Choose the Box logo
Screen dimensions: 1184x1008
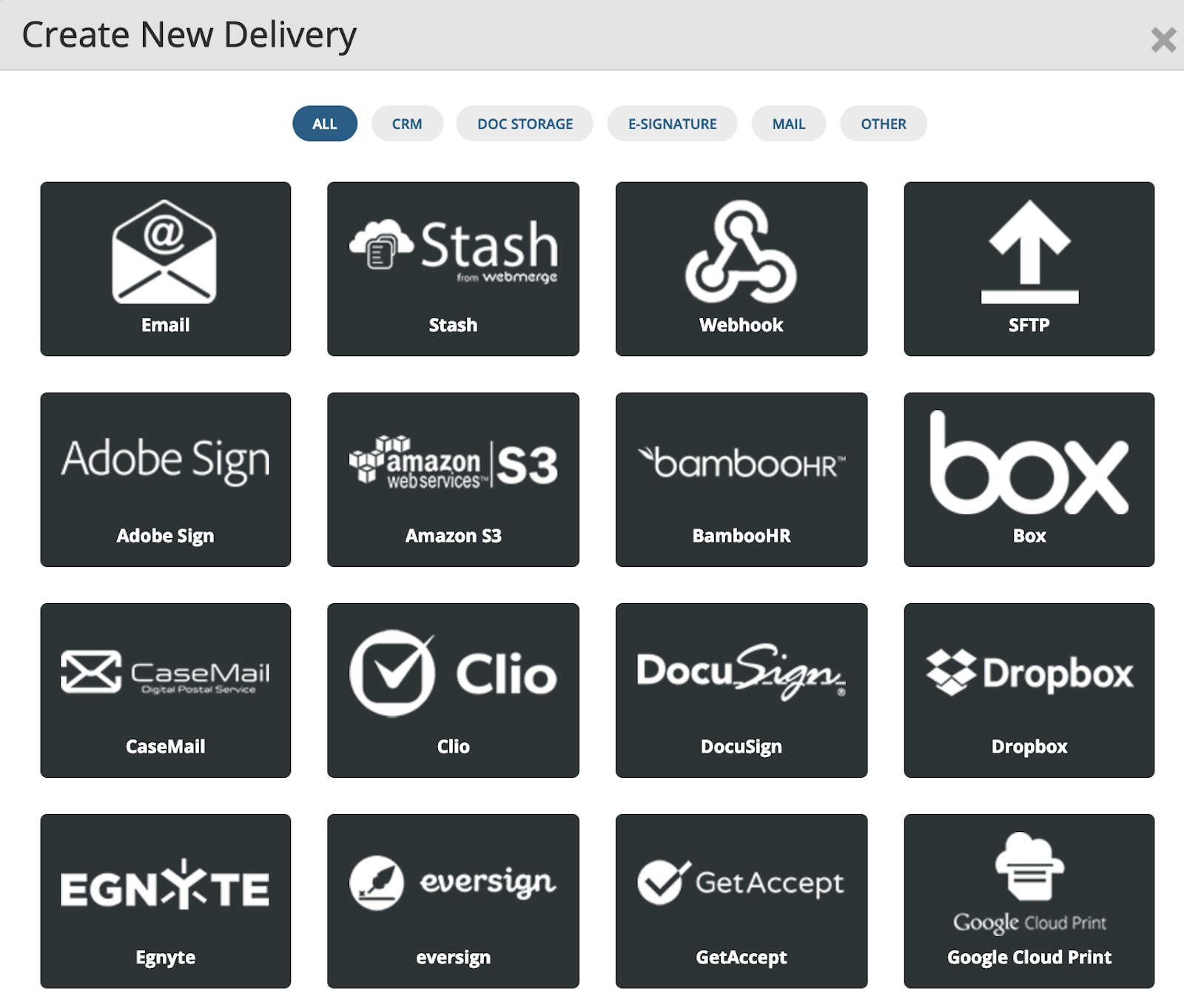tap(1029, 463)
